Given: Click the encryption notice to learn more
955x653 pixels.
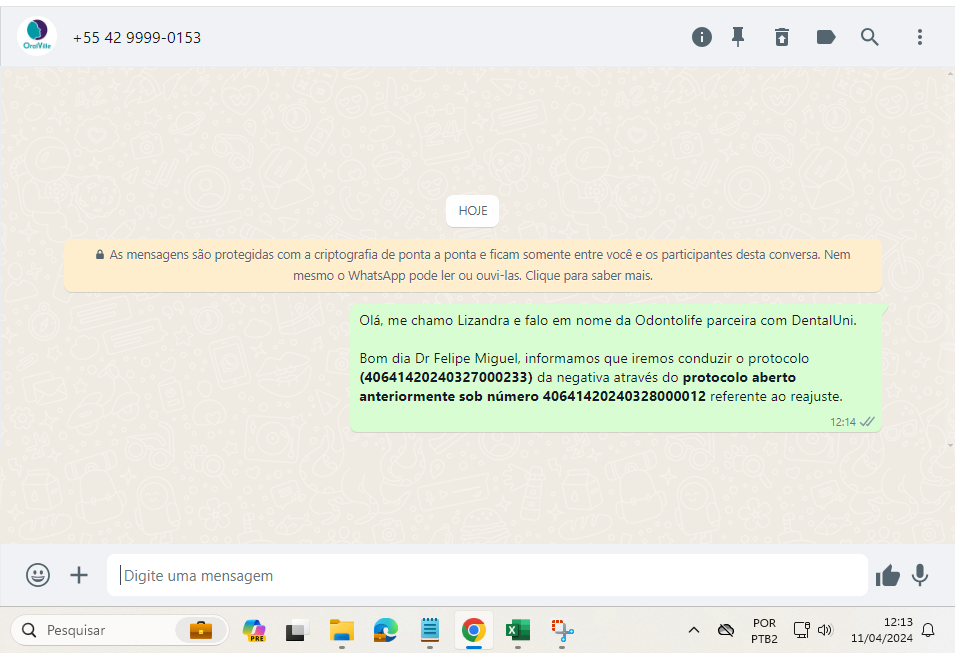Looking at the screenshot, I should 473,265.
